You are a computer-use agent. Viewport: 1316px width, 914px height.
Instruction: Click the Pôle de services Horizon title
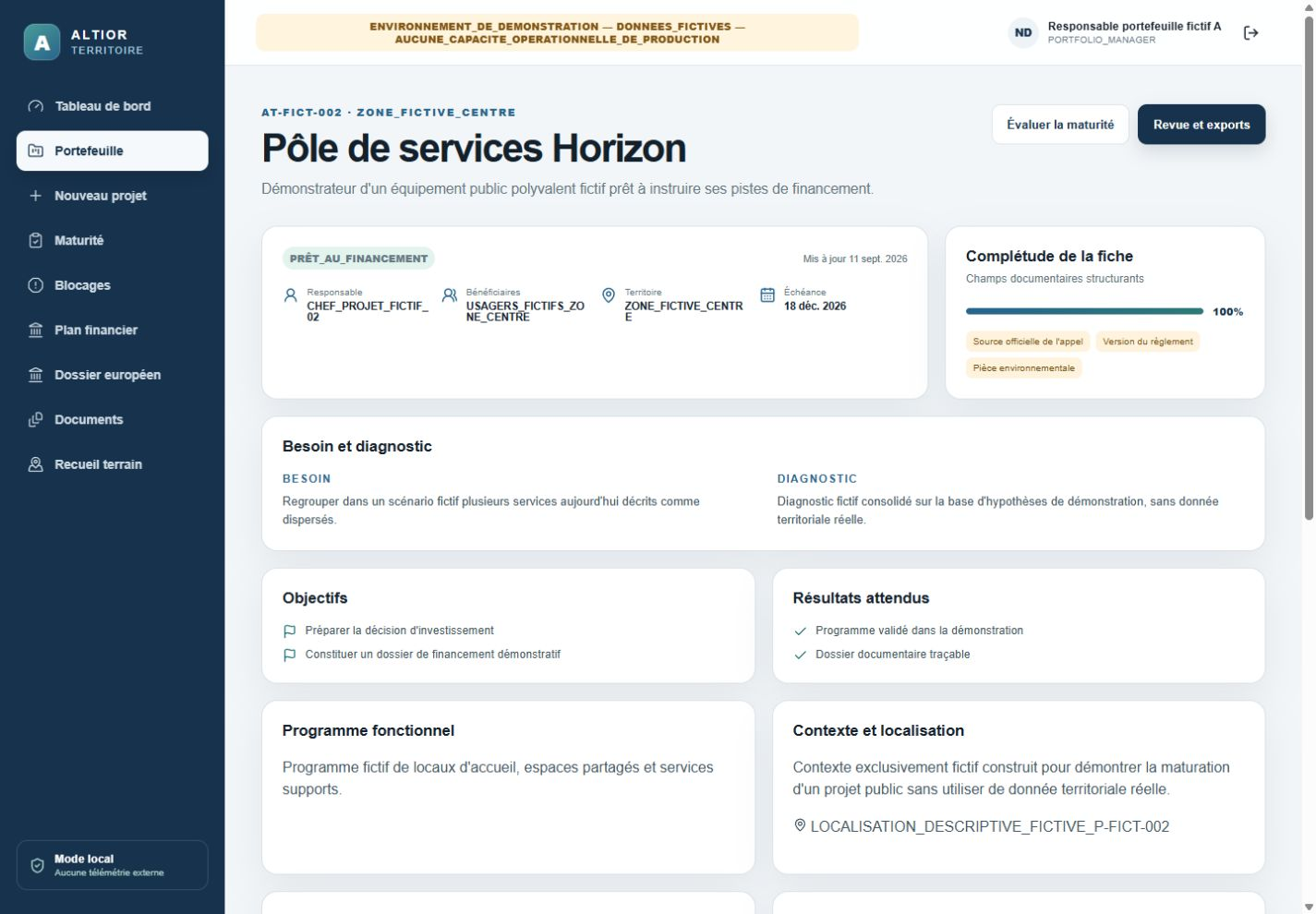click(474, 149)
